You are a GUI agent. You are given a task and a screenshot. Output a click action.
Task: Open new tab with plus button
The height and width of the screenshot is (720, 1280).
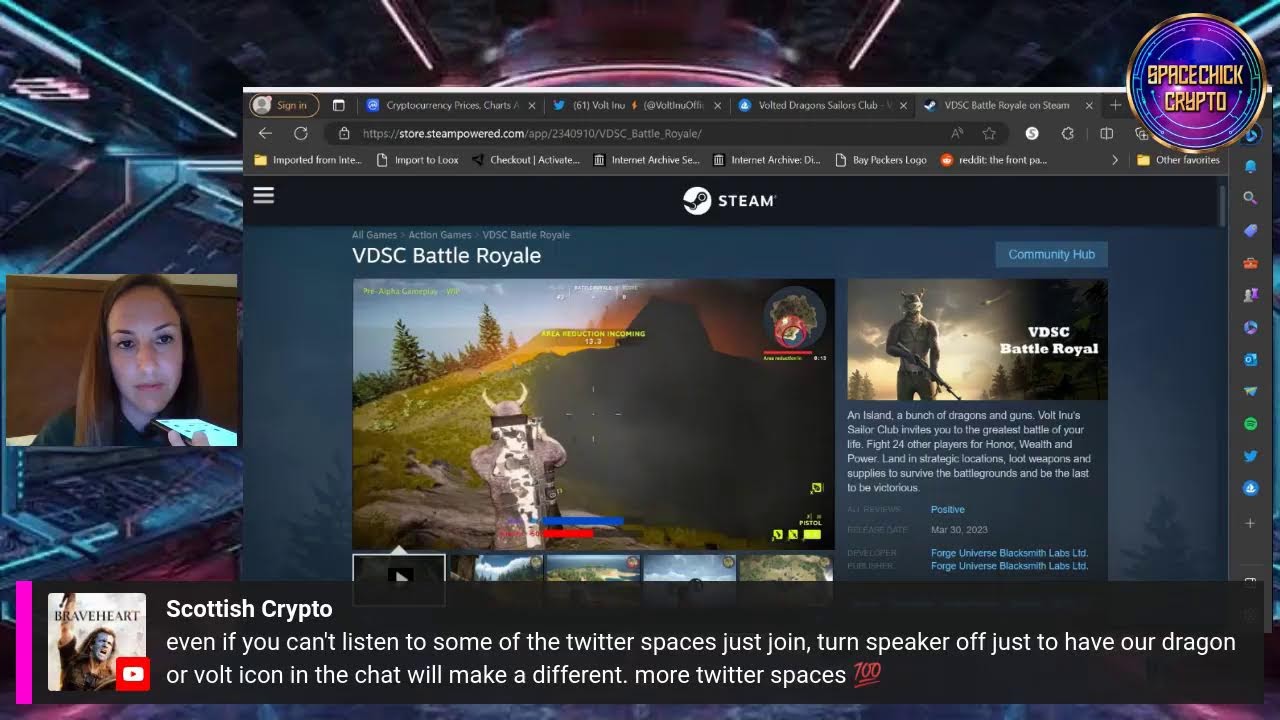(1115, 105)
